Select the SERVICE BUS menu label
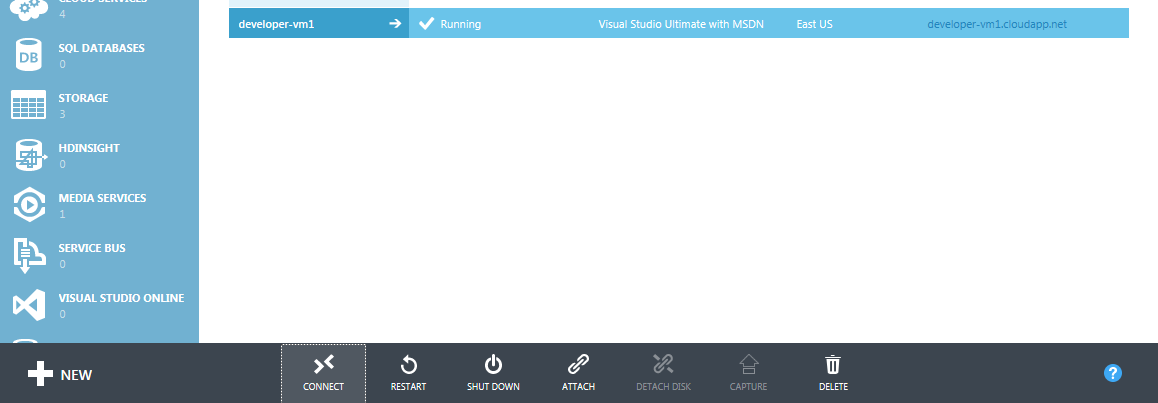The image size is (1158, 403). (92, 249)
